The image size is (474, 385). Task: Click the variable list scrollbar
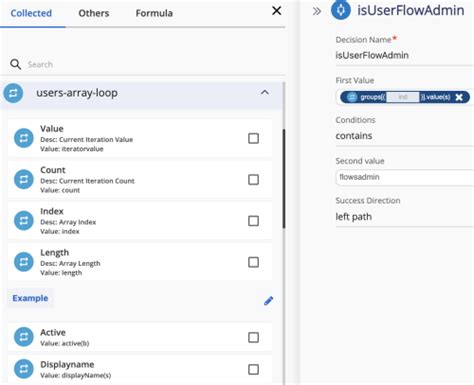[284, 178]
